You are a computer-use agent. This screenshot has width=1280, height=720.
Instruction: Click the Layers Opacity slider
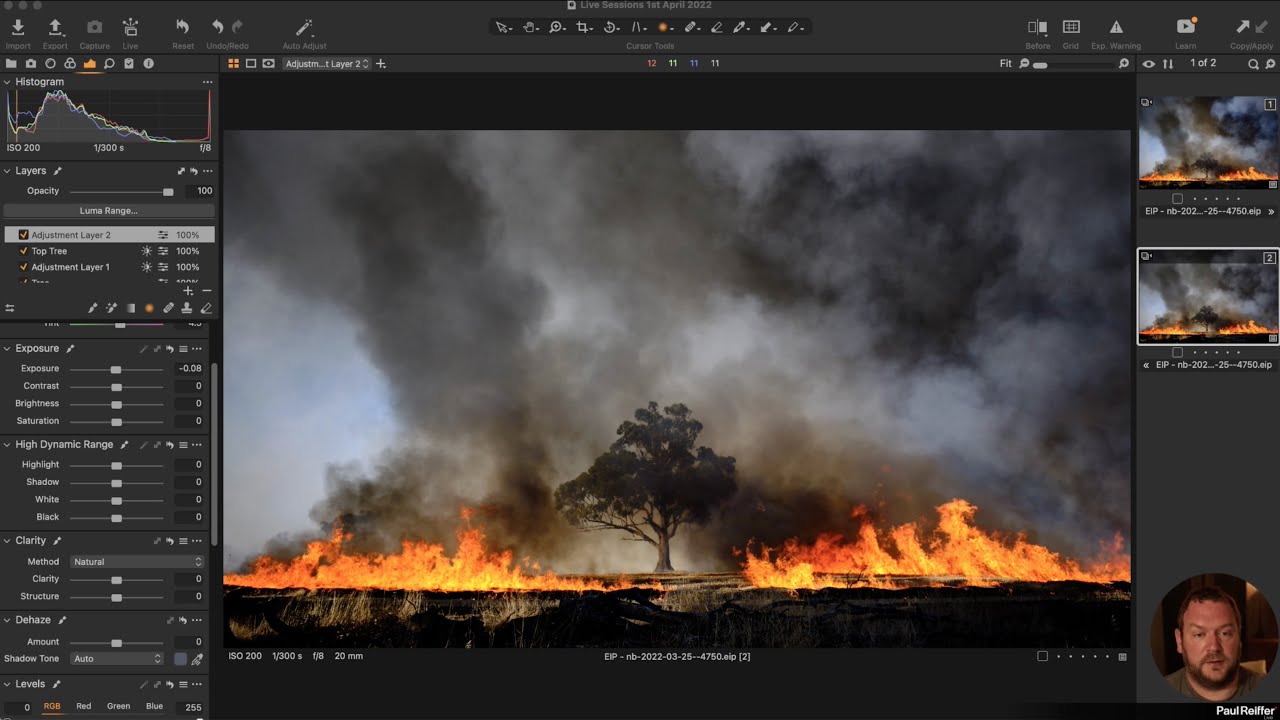tap(121, 191)
